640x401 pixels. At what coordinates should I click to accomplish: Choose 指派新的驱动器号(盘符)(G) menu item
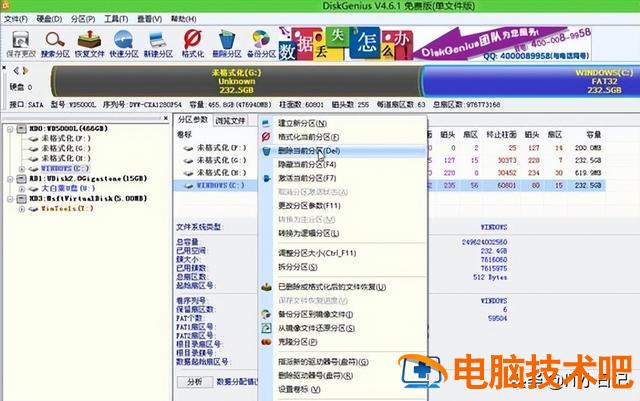pos(343,362)
